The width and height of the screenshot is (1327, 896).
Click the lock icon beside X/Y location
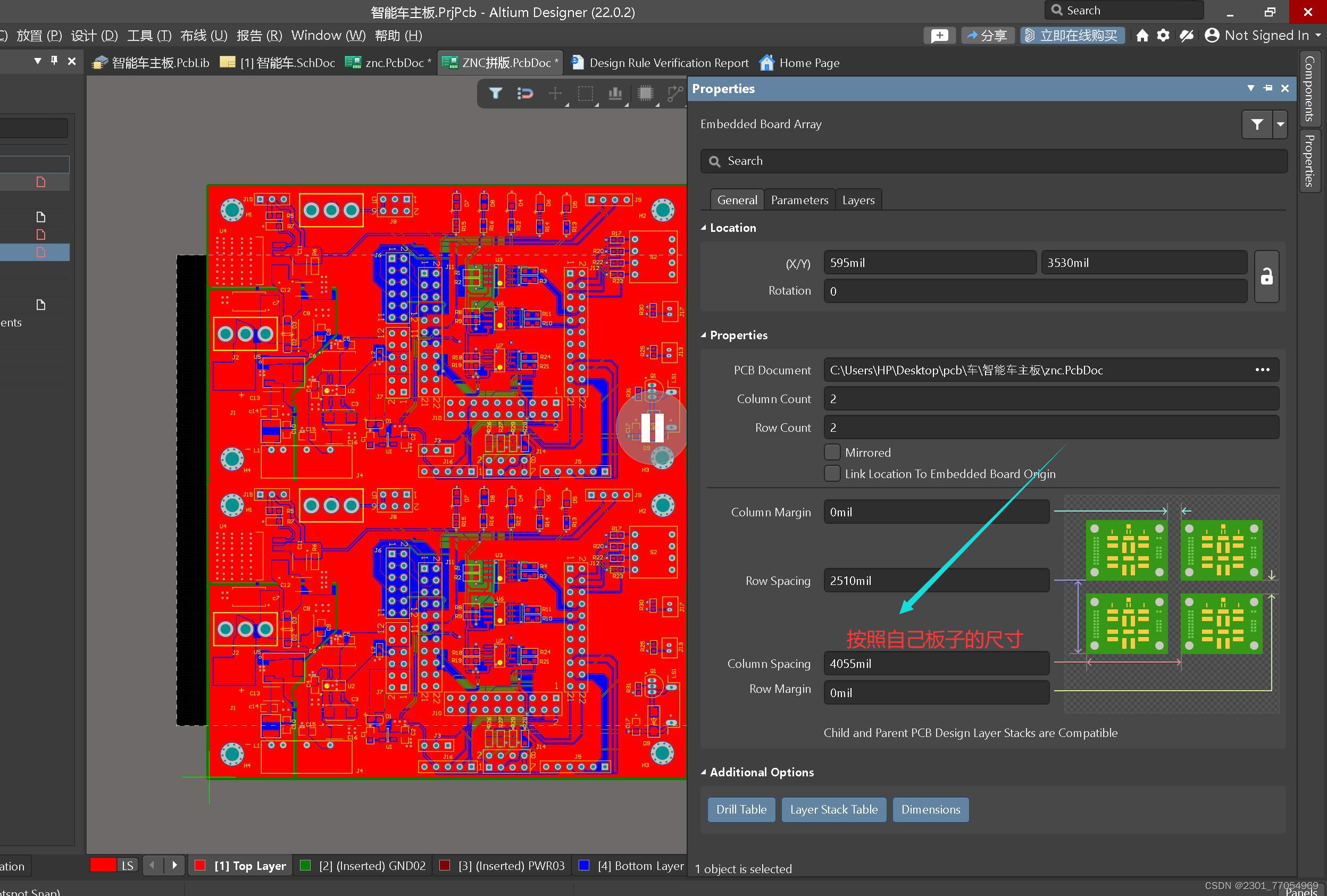point(1266,276)
